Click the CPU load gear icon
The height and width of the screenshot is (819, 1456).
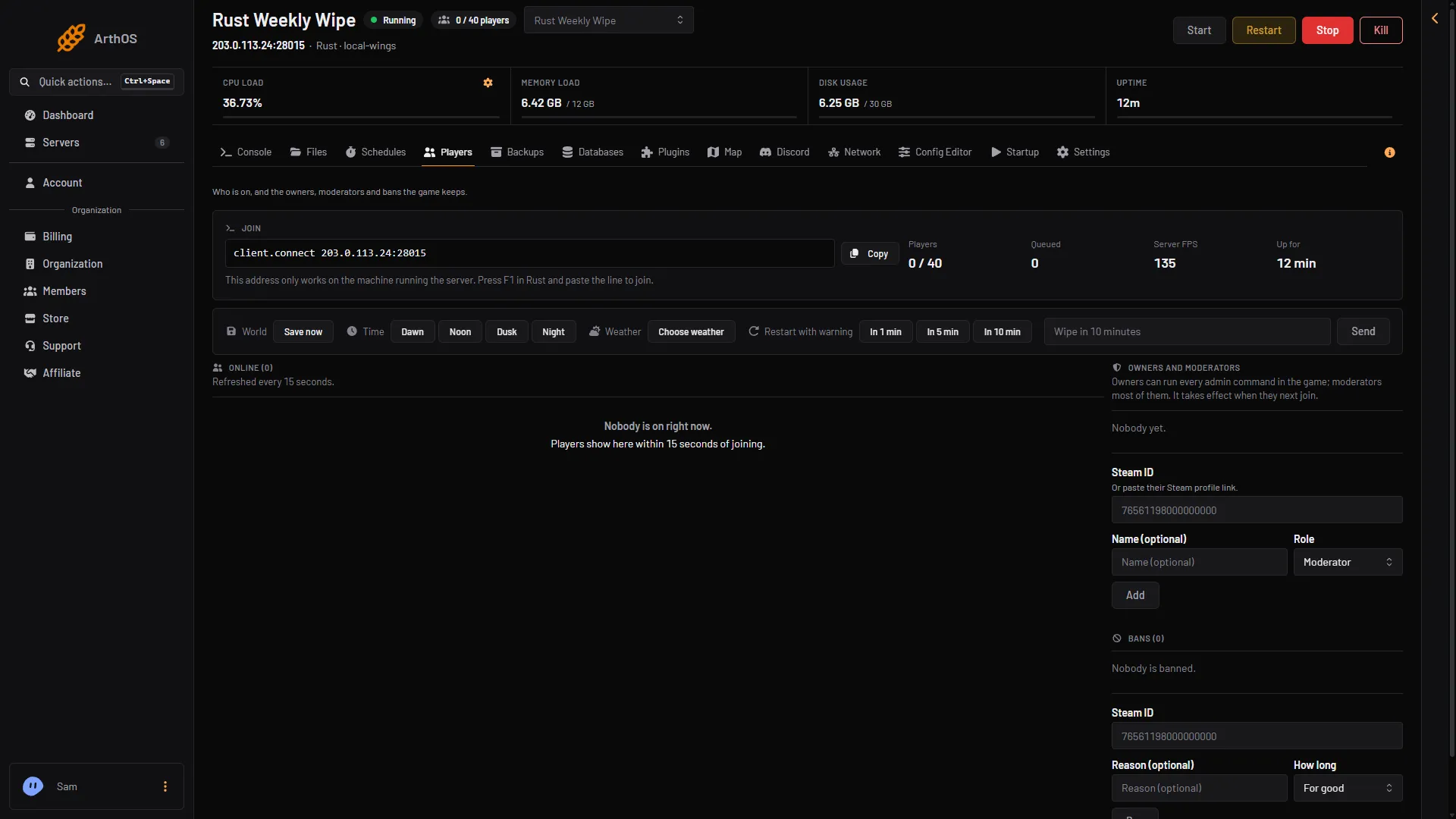(488, 83)
